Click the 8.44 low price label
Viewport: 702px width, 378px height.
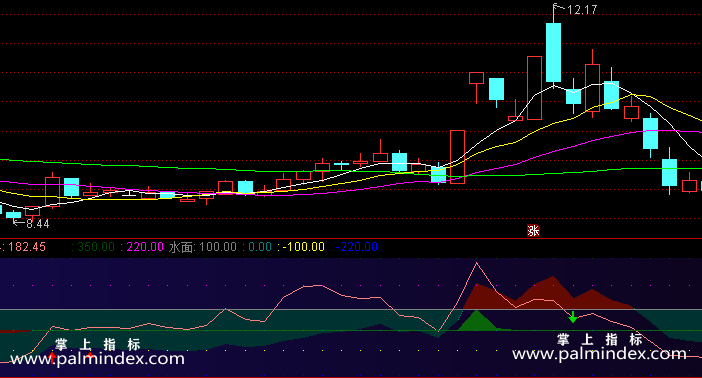click(x=38, y=223)
